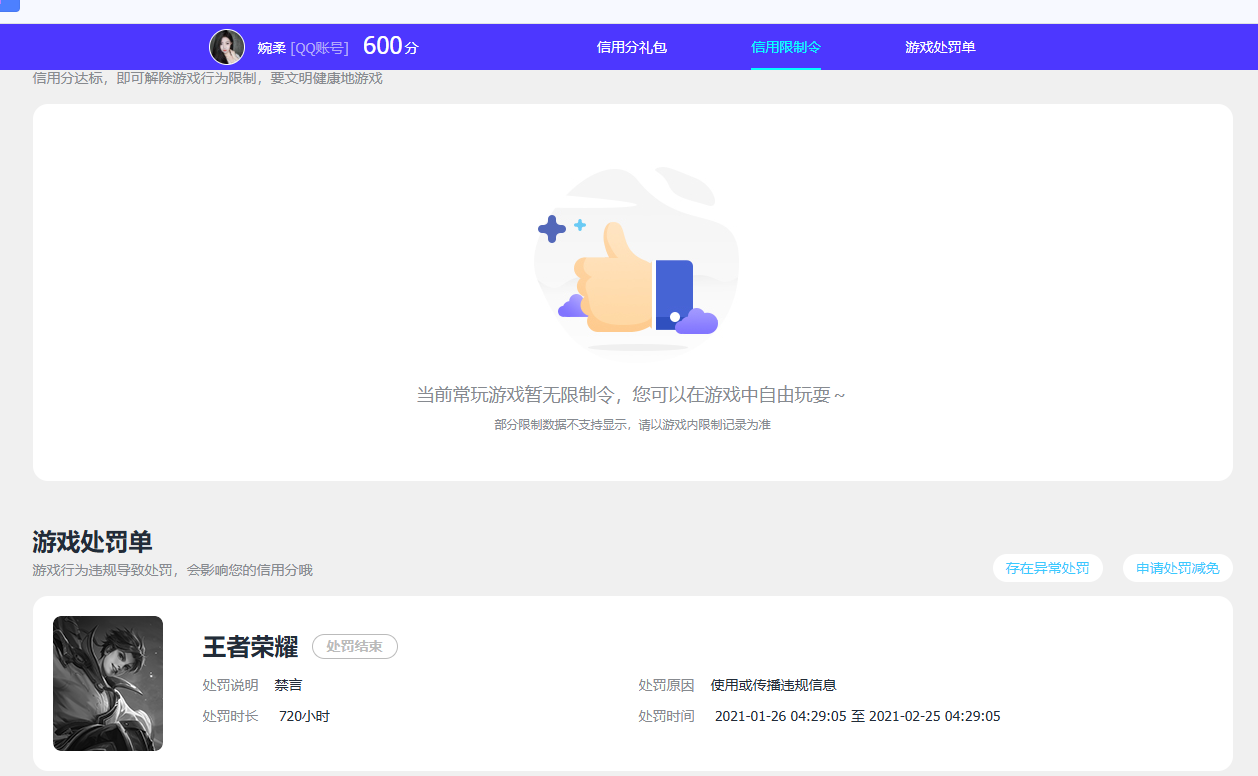Click the 游戏处罚单 section heading
Image resolution: width=1258 pixels, height=776 pixels.
(92, 542)
